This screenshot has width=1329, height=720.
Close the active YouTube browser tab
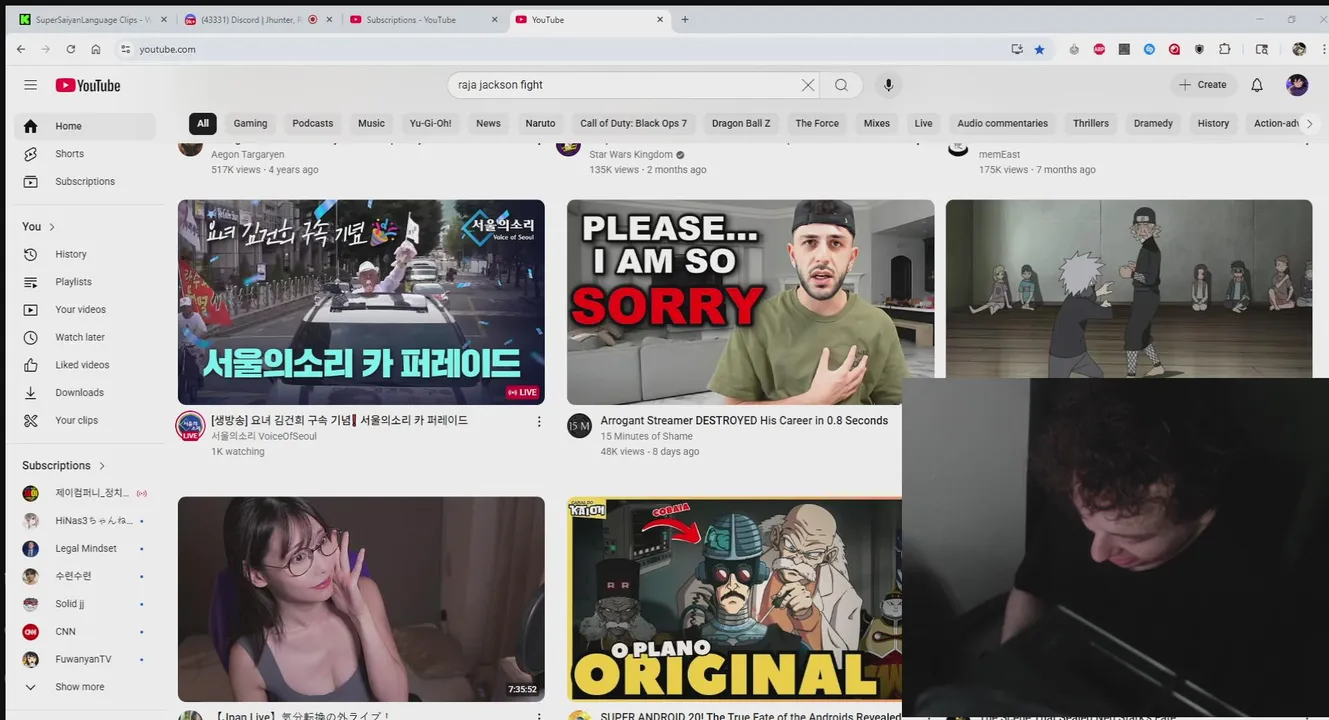pyautogui.click(x=660, y=19)
